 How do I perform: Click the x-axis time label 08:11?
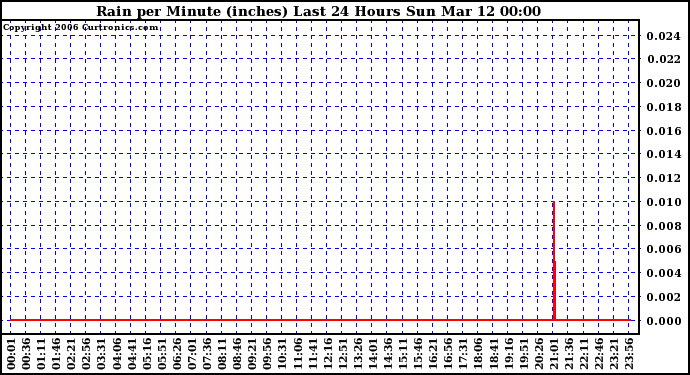pos(222,354)
